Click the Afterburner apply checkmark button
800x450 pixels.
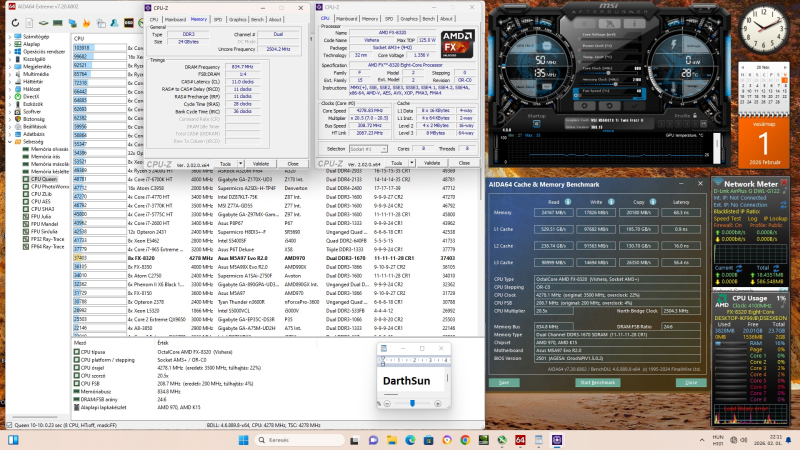(x=634, y=106)
